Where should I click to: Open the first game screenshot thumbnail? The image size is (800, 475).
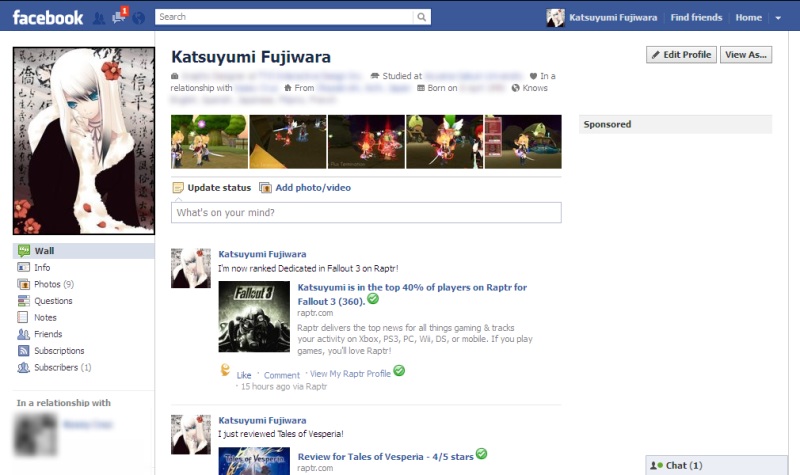coord(209,141)
